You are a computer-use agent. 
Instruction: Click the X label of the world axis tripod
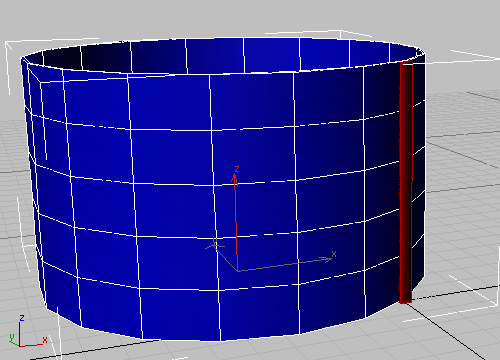pyautogui.click(x=45, y=340)
